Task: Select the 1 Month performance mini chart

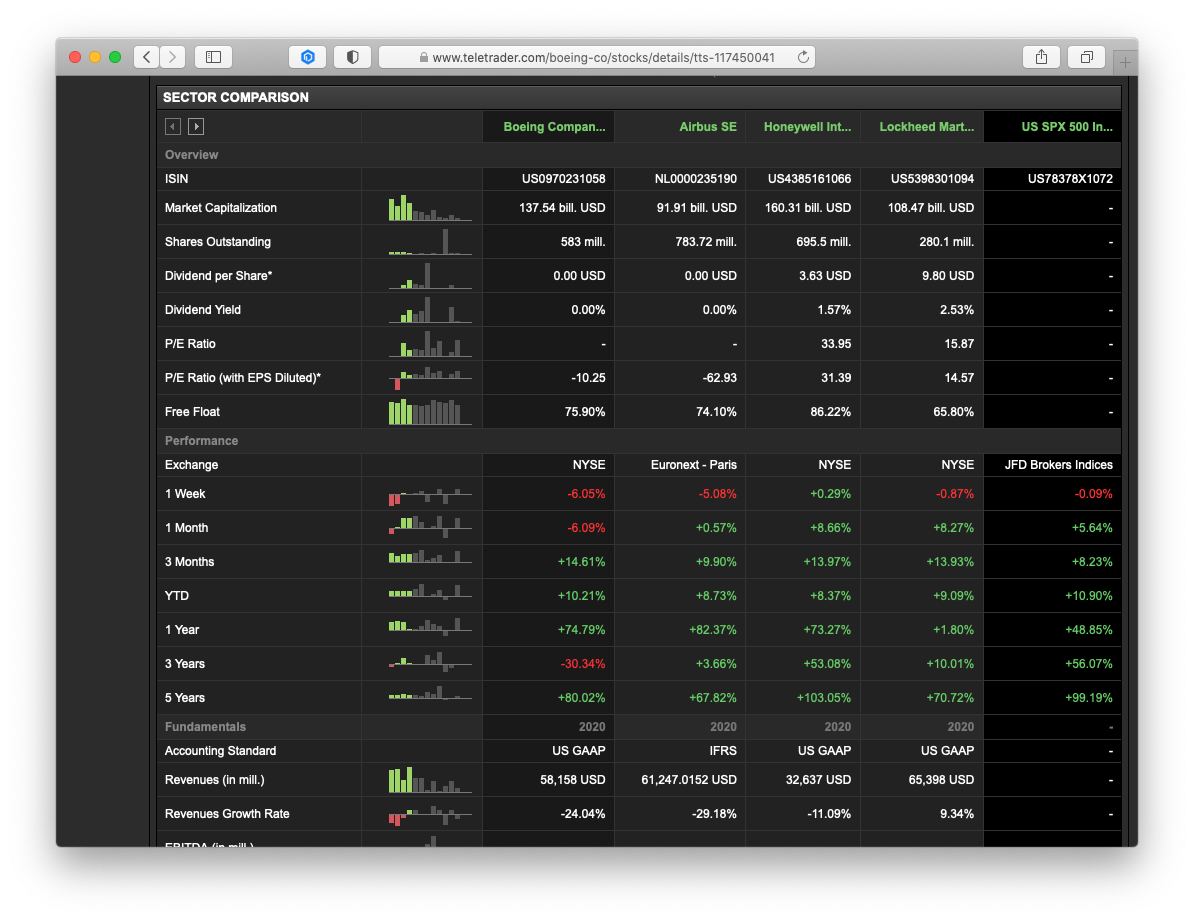Action: pos(430,526)
